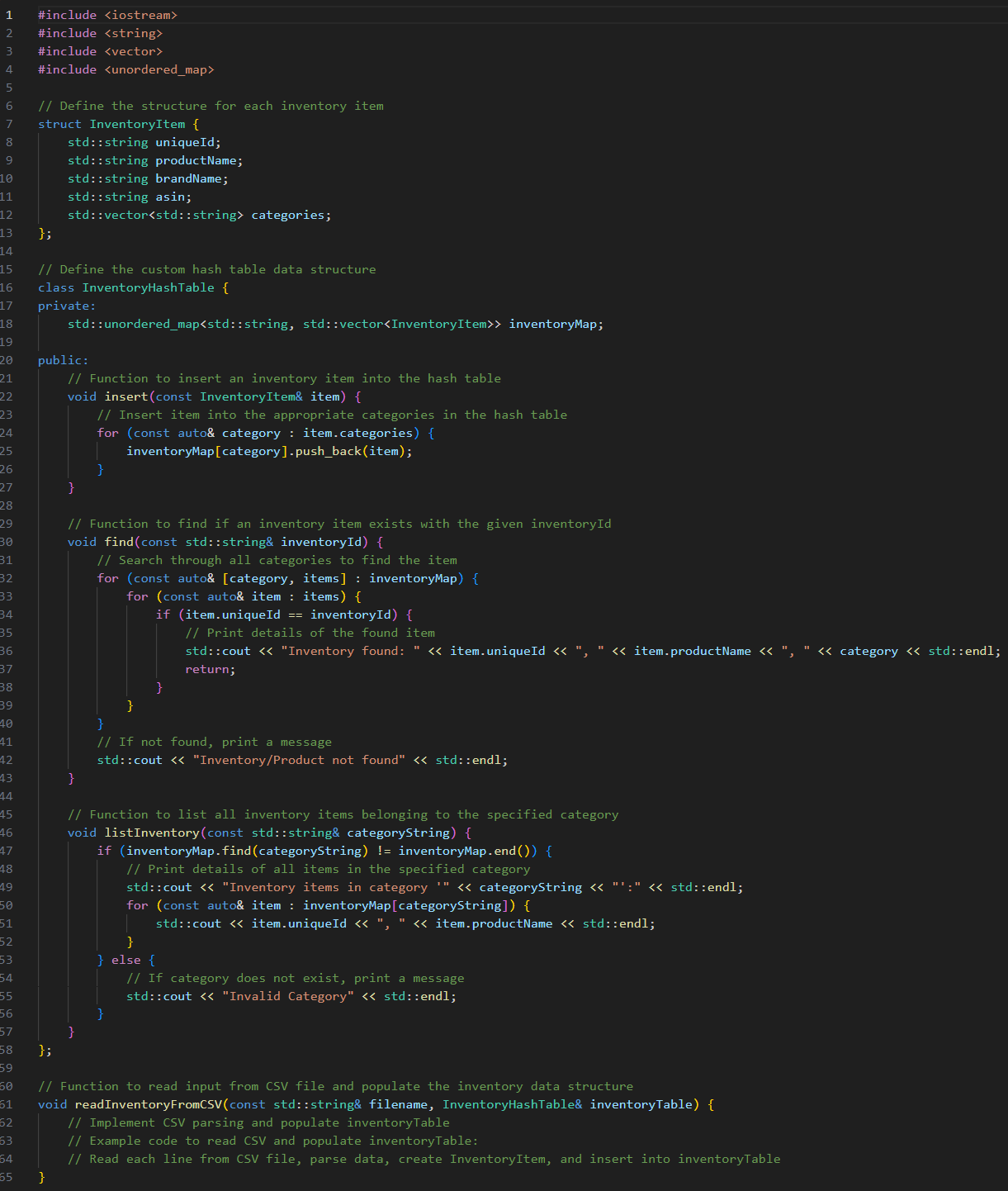Click the include iostream directive

click(107, 14)
